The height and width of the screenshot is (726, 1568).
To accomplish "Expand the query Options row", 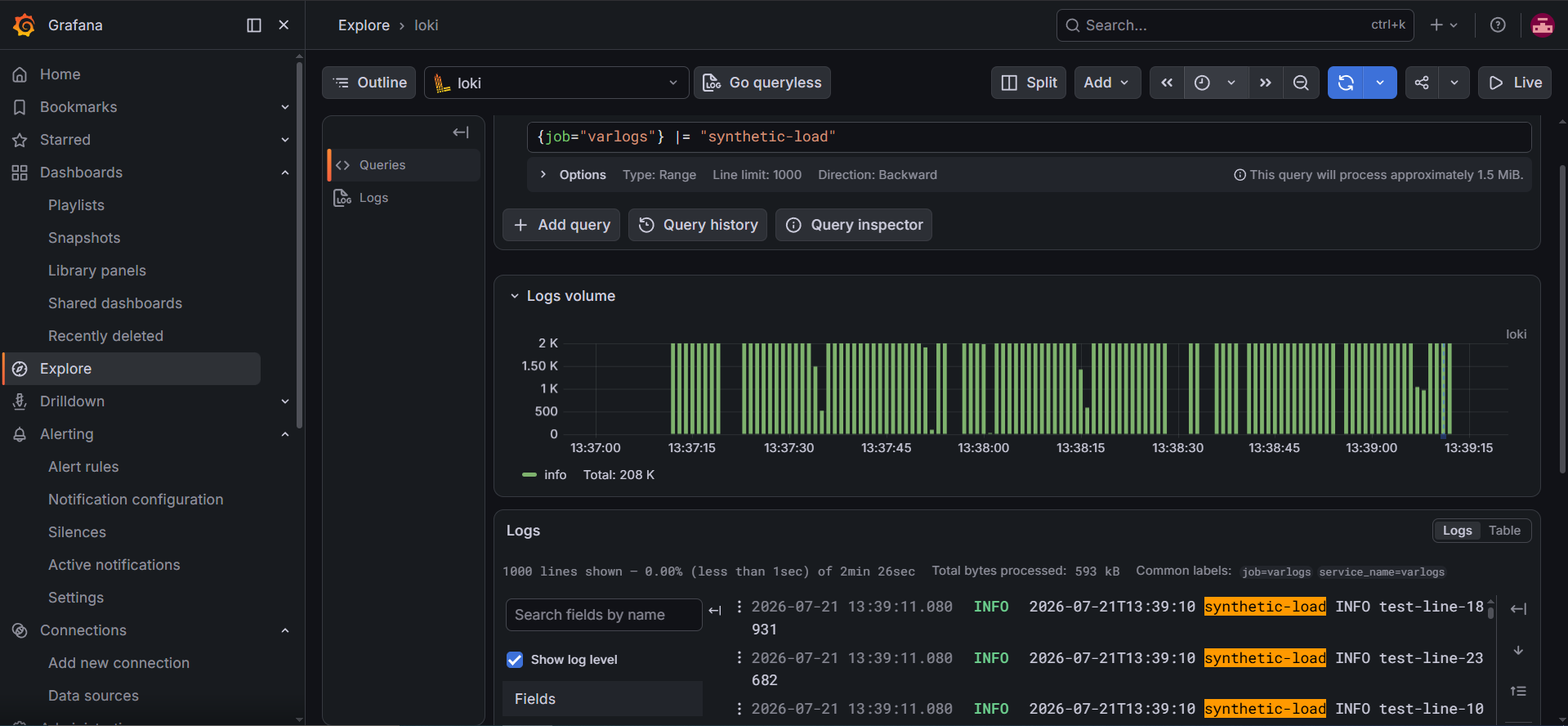I will [x=573, y=175].
